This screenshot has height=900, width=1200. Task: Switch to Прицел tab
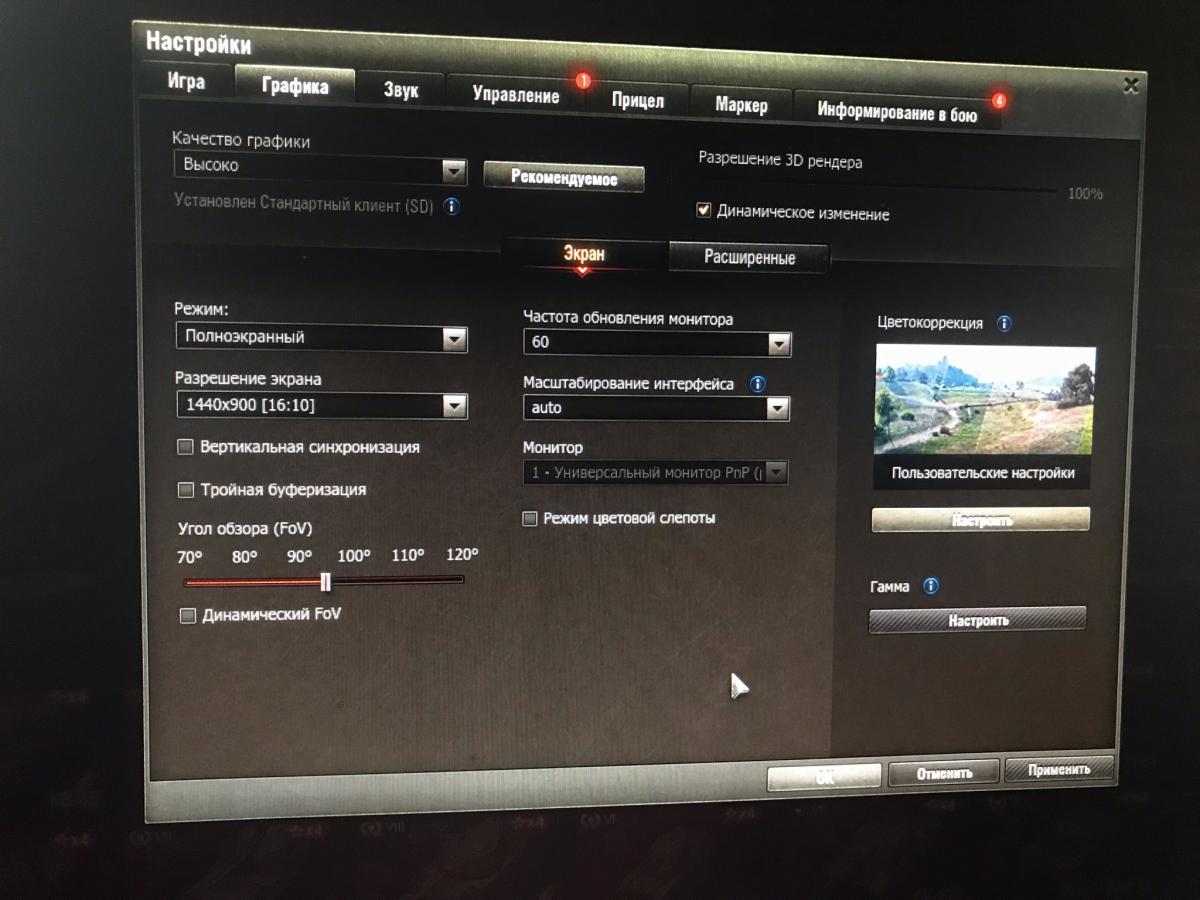637,101
